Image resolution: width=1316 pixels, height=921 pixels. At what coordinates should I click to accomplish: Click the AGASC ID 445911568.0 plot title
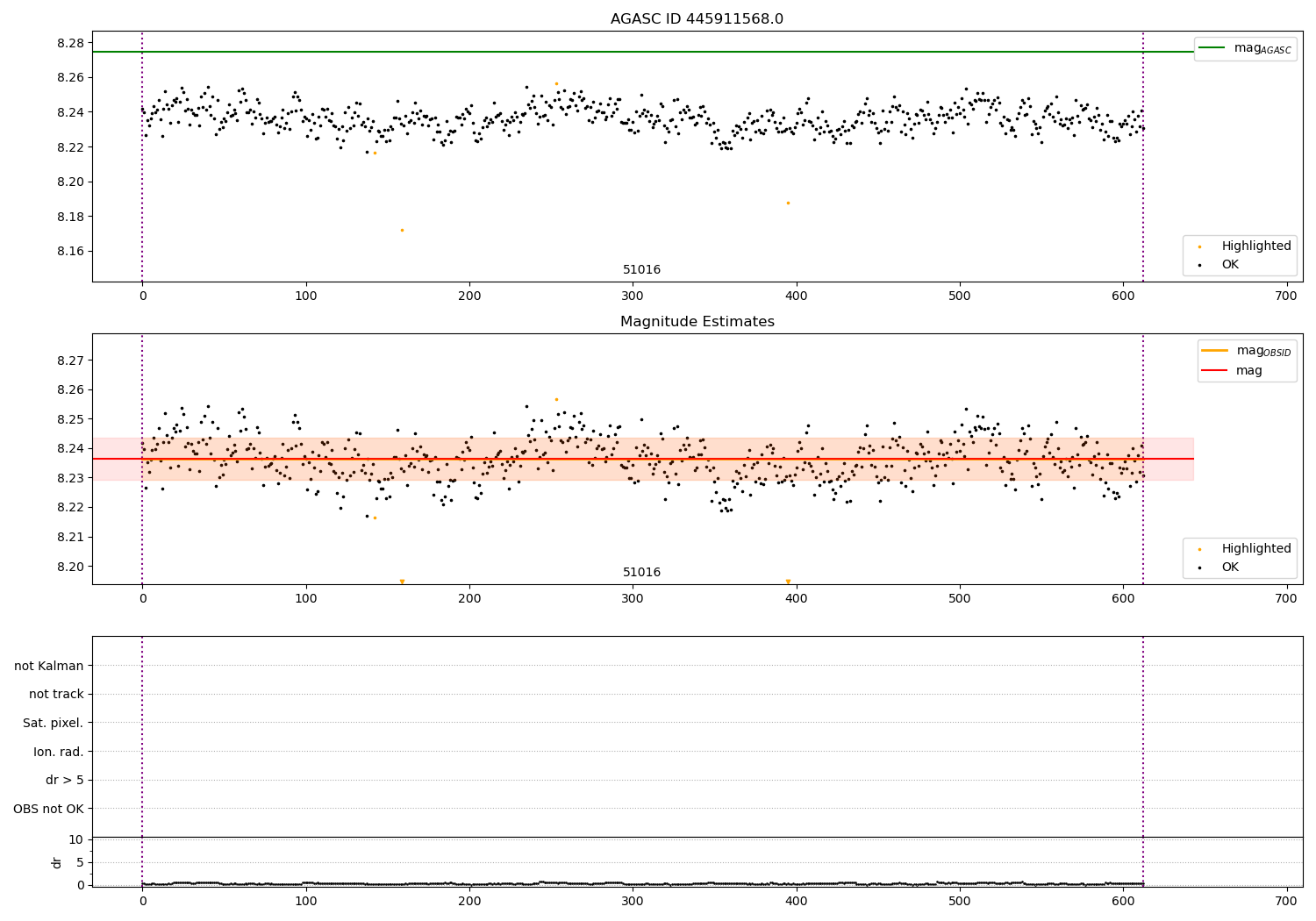pyautogui.click(x=697, y=19)
